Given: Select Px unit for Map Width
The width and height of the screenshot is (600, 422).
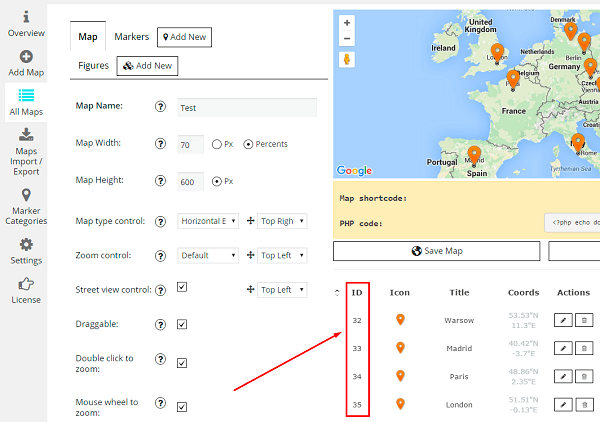Looking at the screenshot, I should click(x=217, y=144).
